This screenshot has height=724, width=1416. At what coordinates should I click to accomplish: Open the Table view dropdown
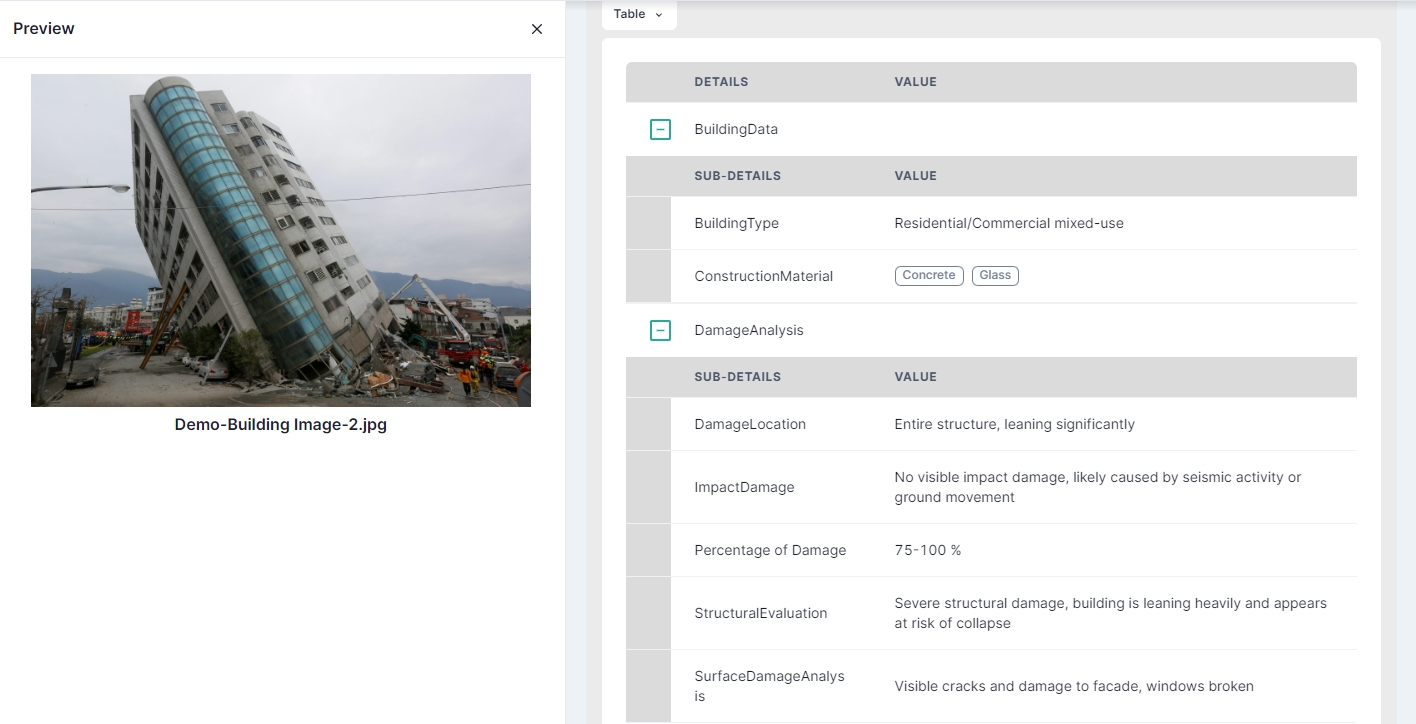point(639,14)
